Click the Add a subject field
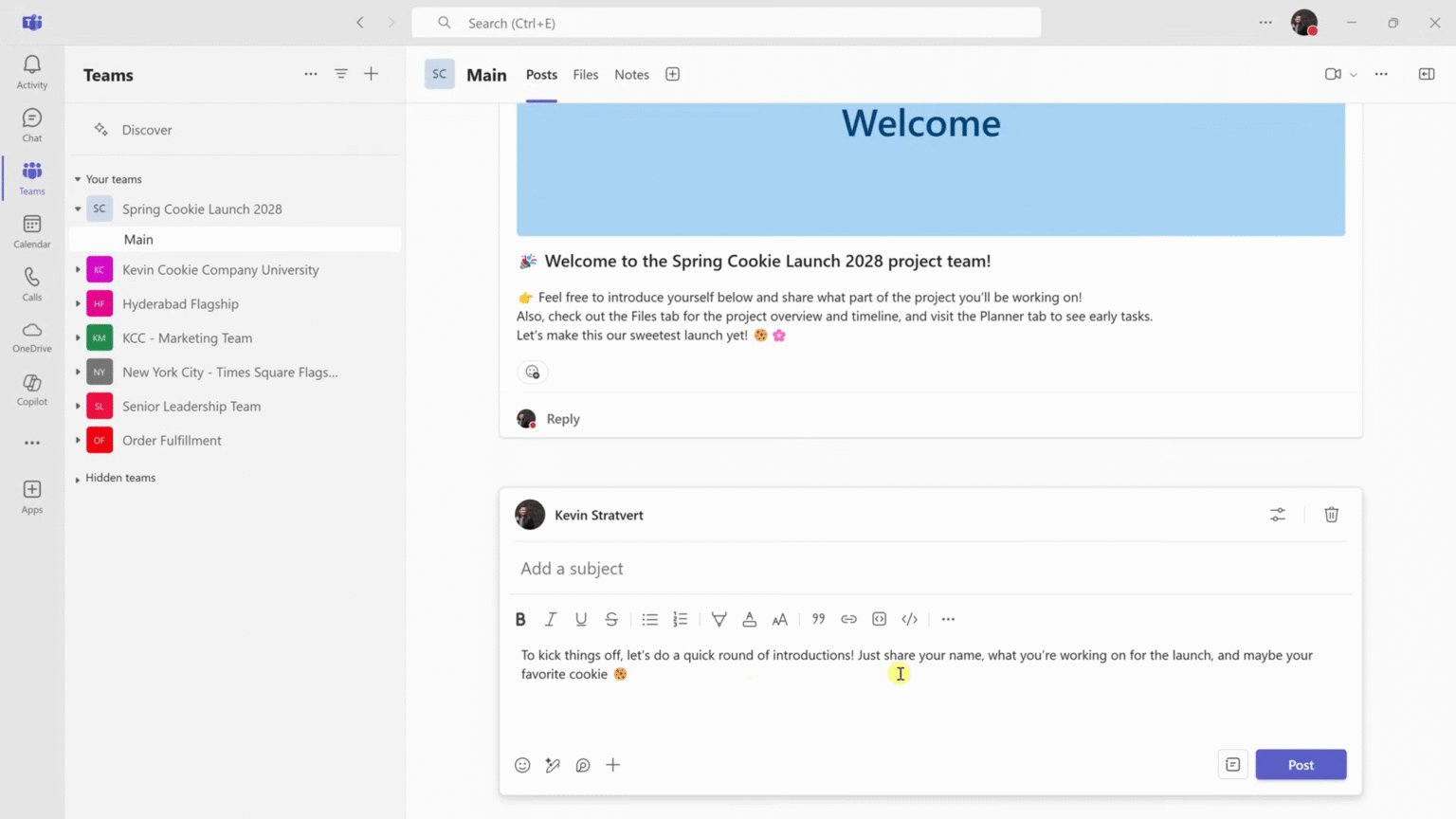 click(931, 569)
